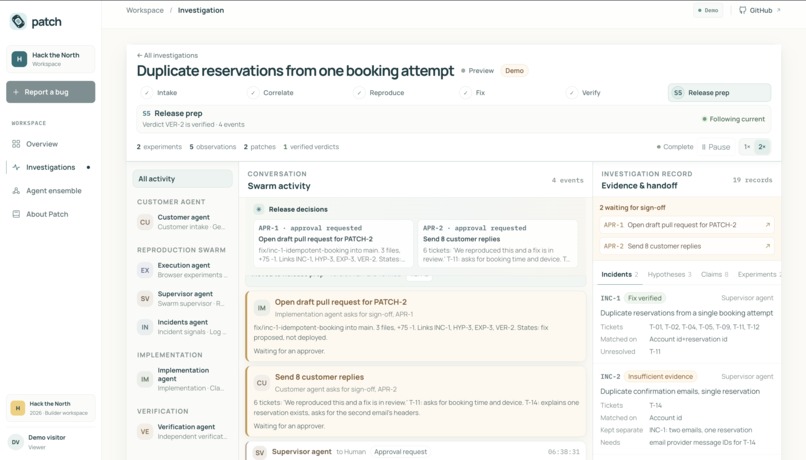
Task: Click the About Patch book icon
Action: coord(16,214)
